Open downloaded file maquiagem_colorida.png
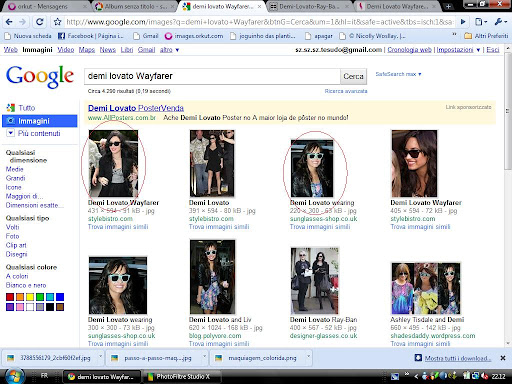The image size is (512, 384). [257, 358]
